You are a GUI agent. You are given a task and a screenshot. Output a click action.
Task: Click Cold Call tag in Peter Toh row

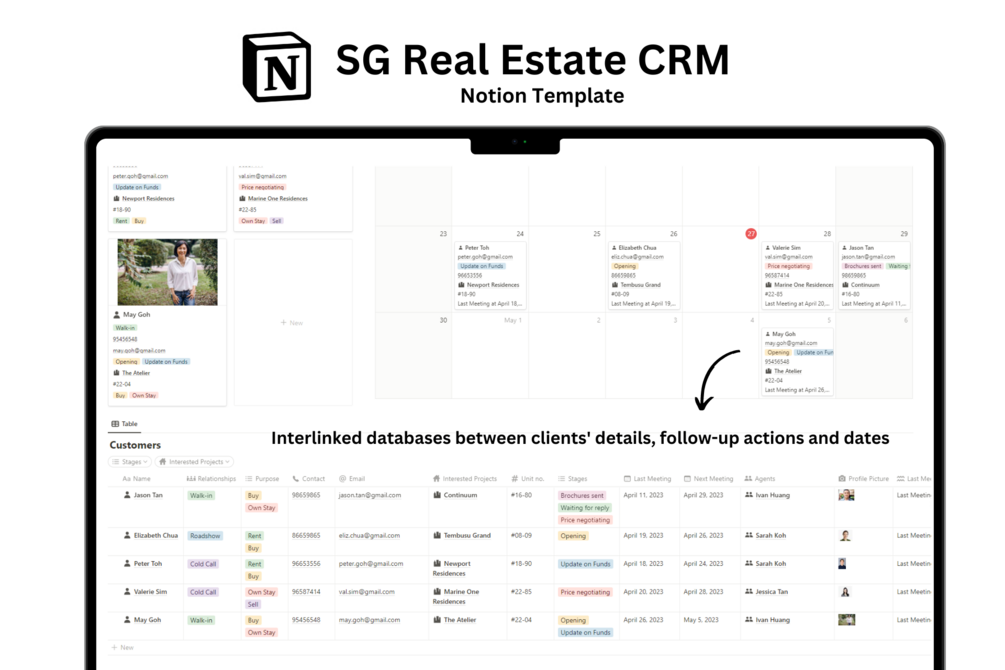point(203,564)
